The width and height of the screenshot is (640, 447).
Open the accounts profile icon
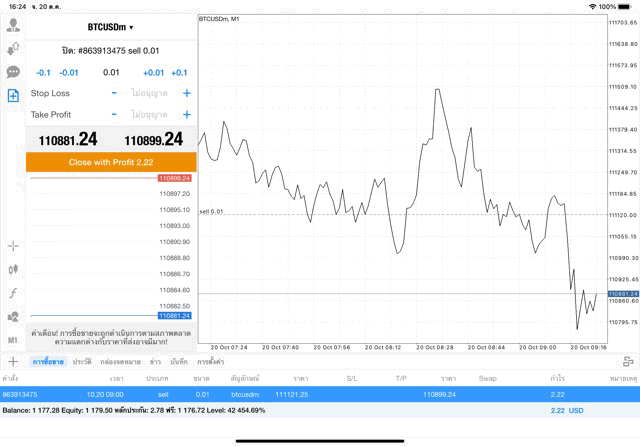pos(13,25)
